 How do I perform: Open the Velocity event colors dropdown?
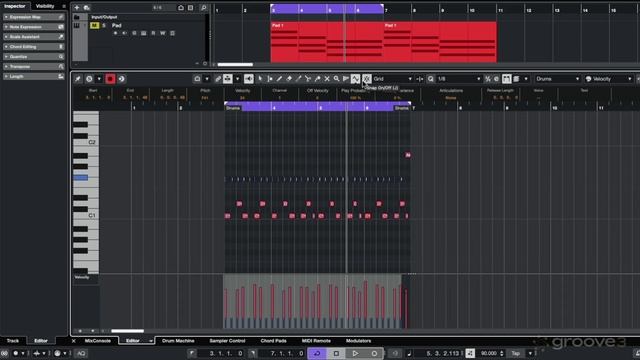(x=609, y=79)
